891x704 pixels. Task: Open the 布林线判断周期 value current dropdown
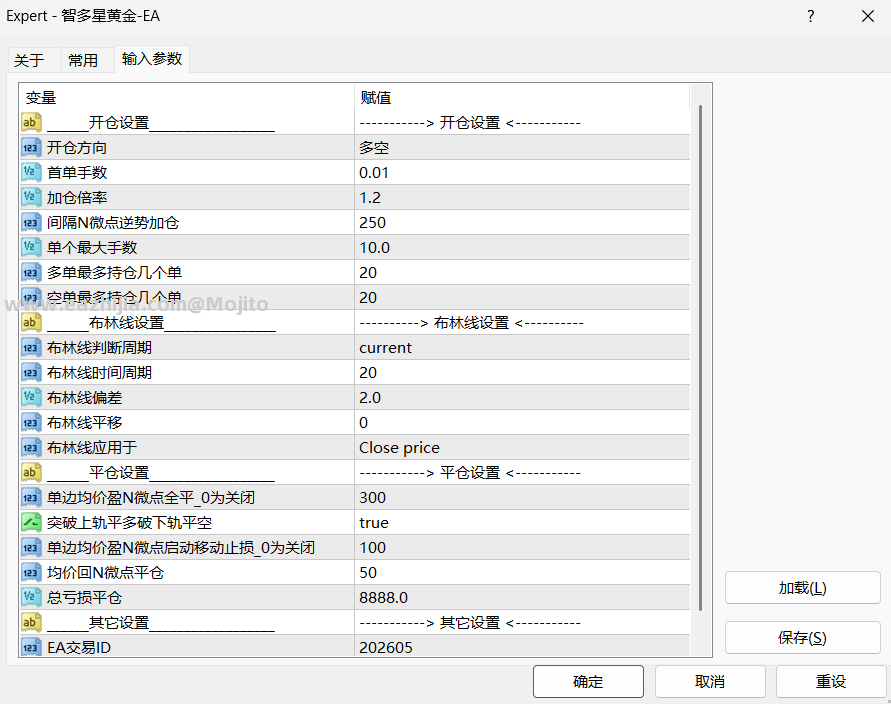[522, 348]
